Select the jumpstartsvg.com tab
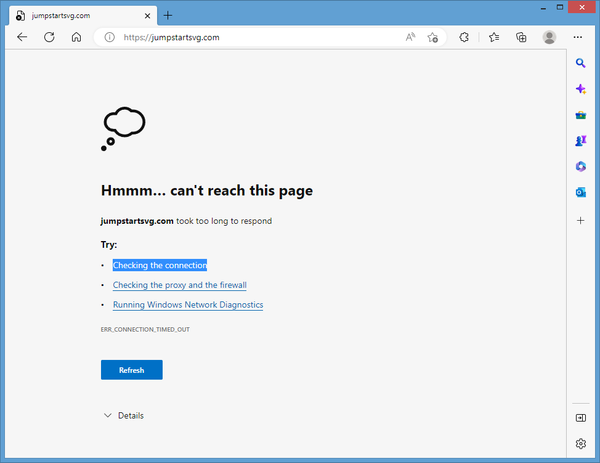 pyautogui.click(x=82, y=16)
